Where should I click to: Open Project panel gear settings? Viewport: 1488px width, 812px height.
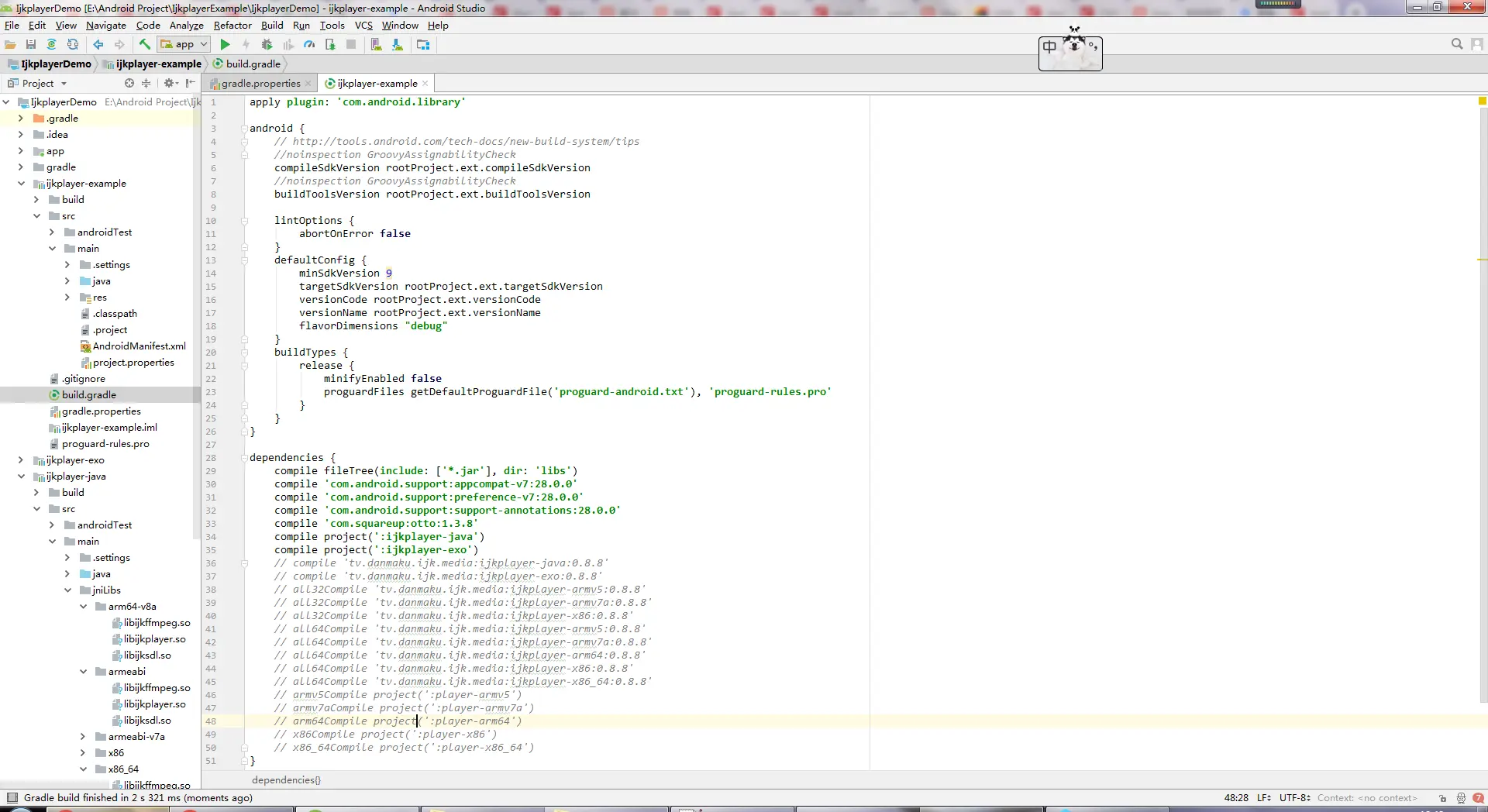pyautogui.click(x=170, y=83)
